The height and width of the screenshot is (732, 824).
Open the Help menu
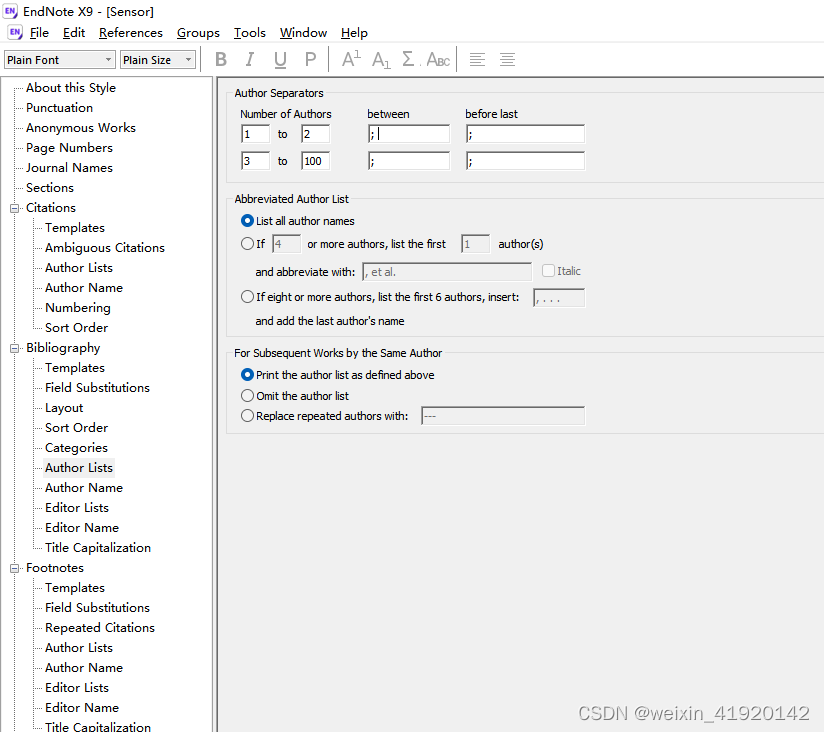tap(354, 33)
